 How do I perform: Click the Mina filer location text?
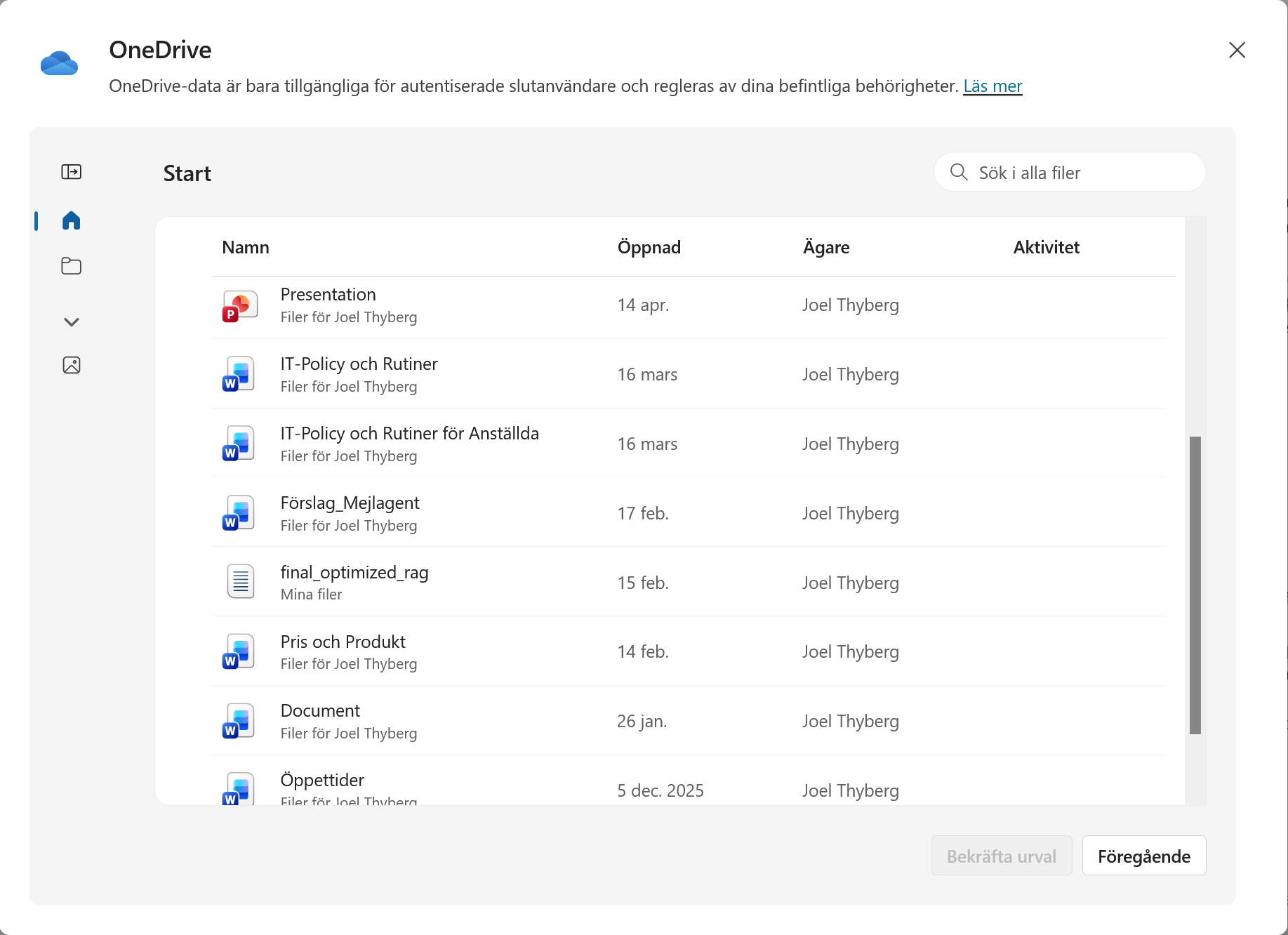click(x=311, y=595)
